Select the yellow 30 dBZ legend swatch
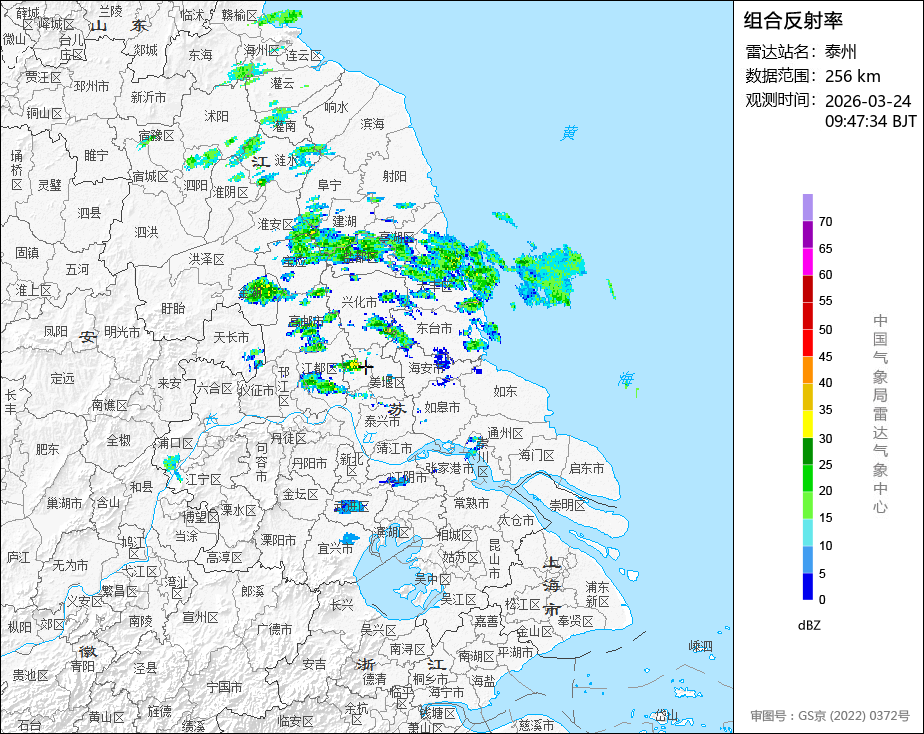This screenshot has width=924, height=734. 807,424
